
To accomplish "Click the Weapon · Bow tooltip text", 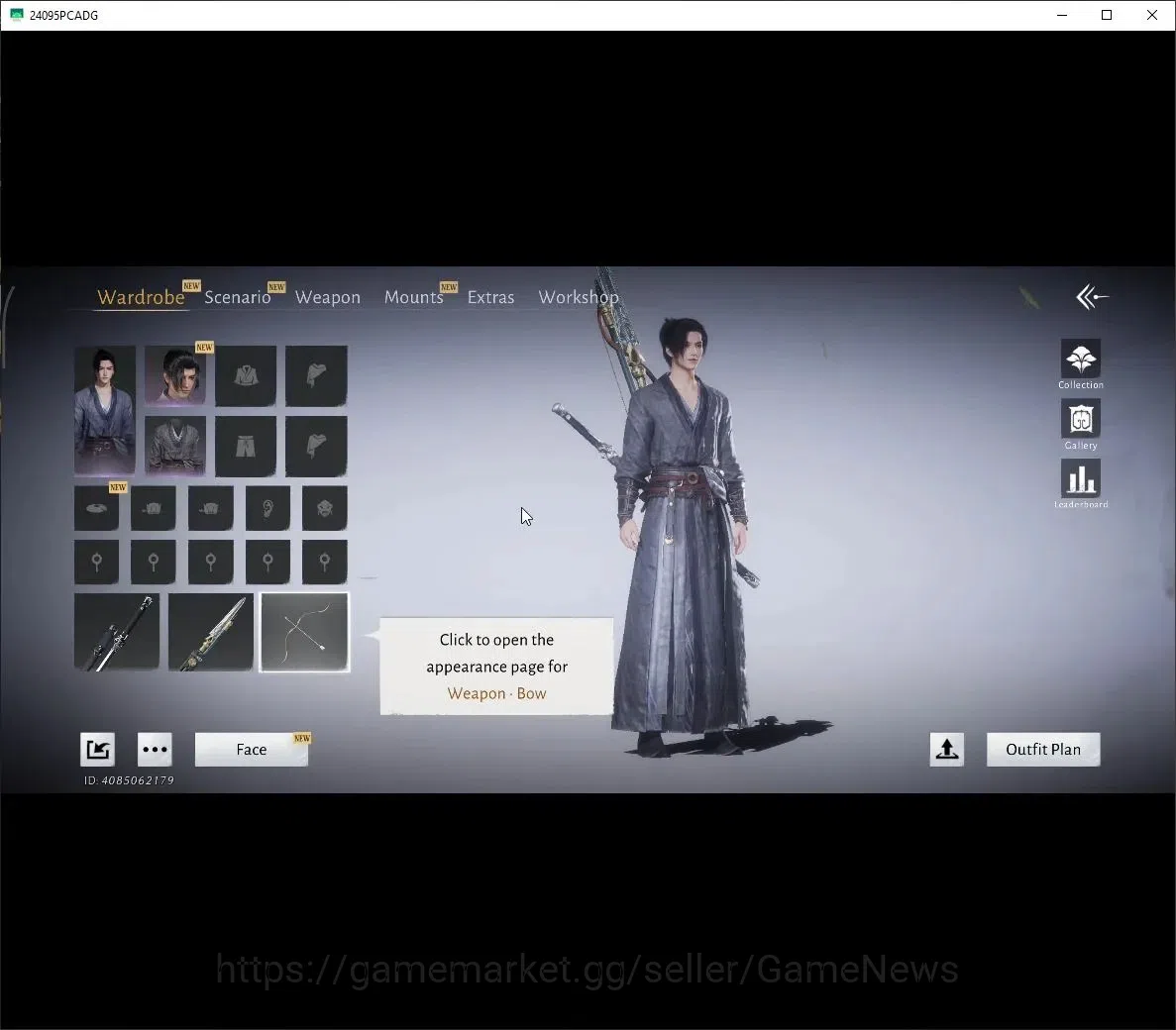I will [x=496, y=693].
